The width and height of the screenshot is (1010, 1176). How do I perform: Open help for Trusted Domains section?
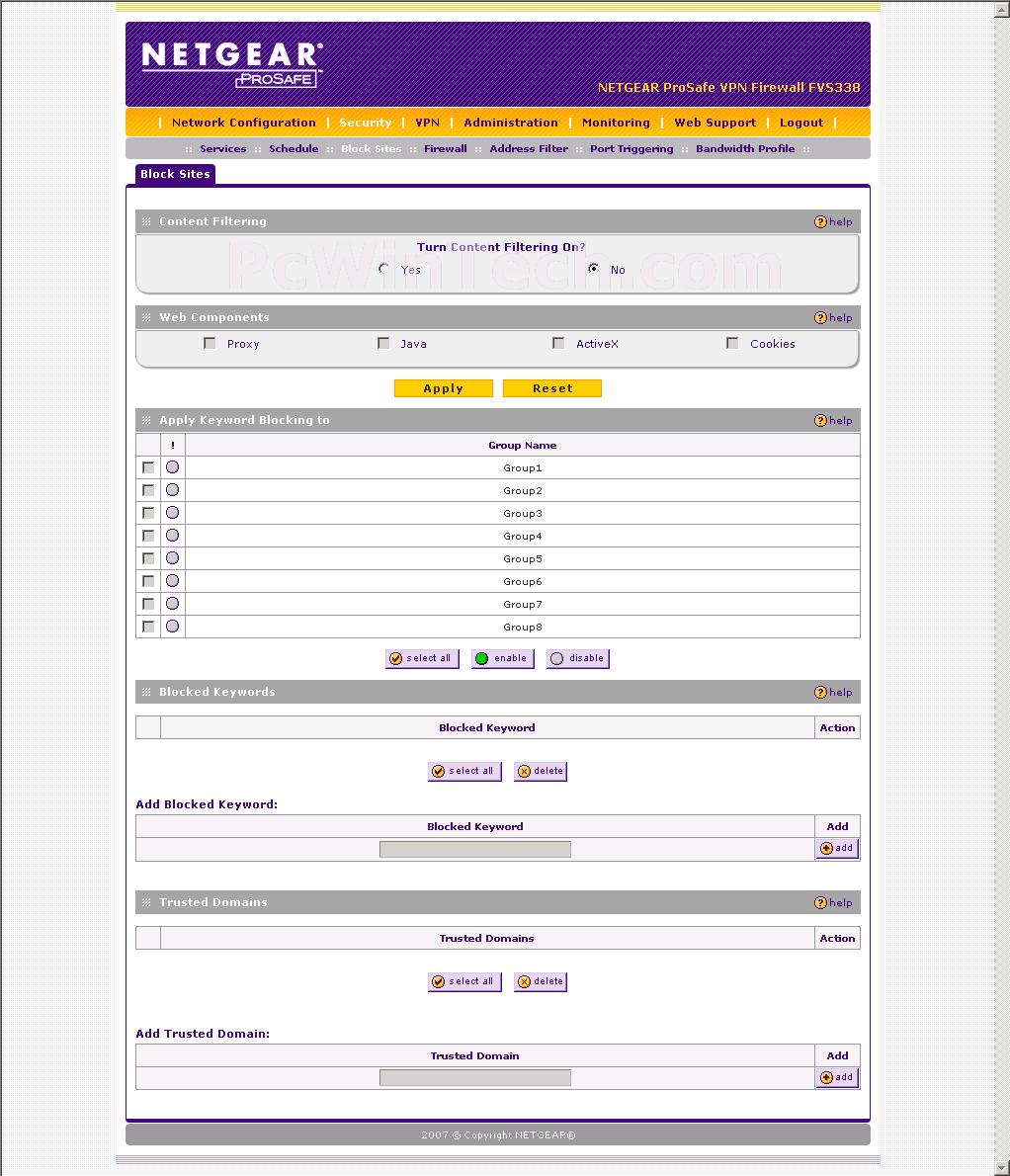833,903
